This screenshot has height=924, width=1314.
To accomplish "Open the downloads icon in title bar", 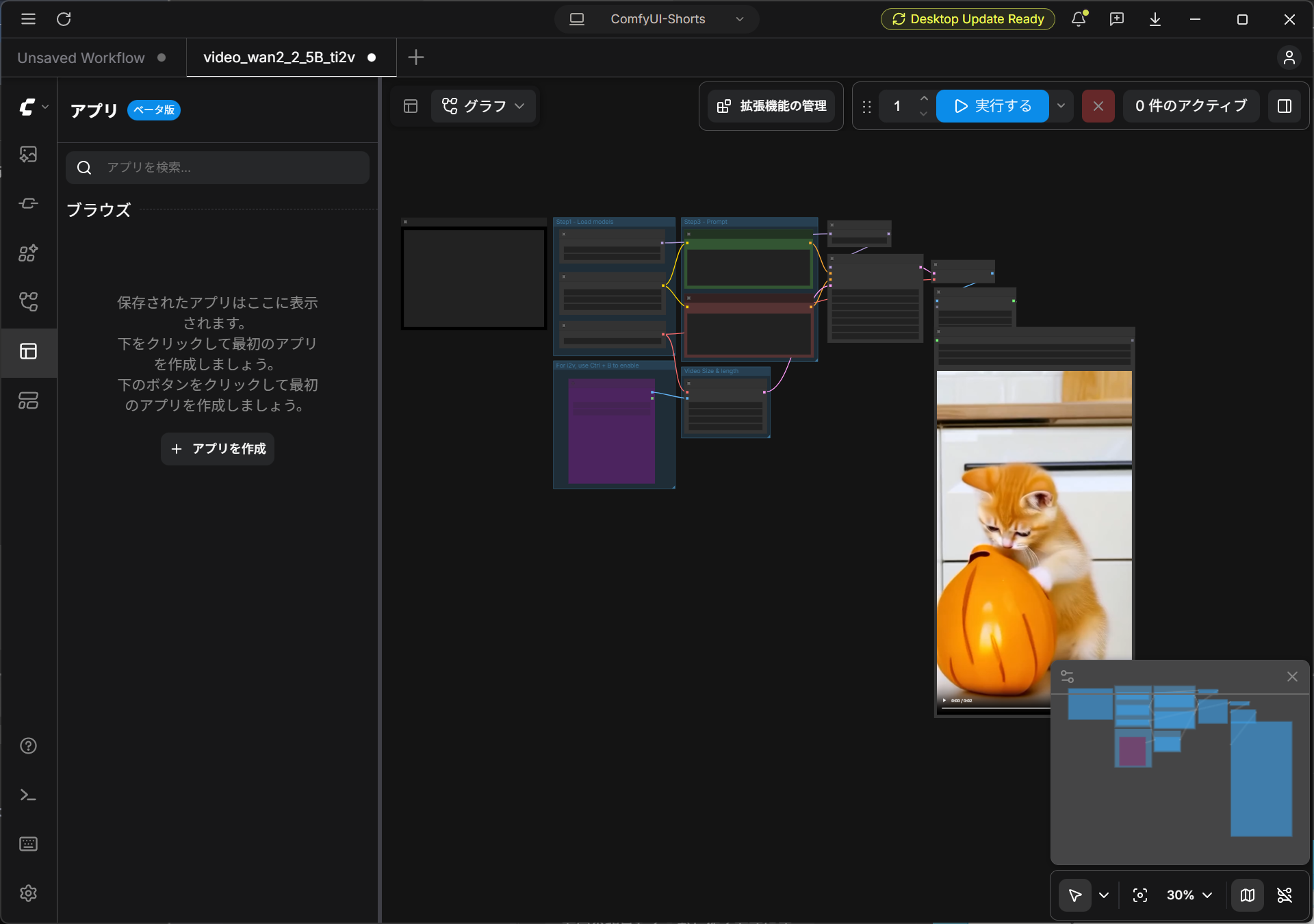I will click(1155, 19).
